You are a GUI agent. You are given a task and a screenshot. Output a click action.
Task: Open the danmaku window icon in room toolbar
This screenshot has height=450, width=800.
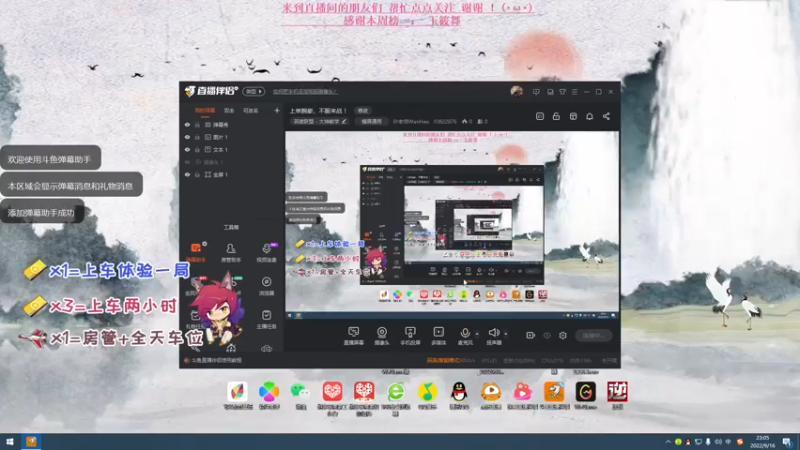[x=540, y=116]
